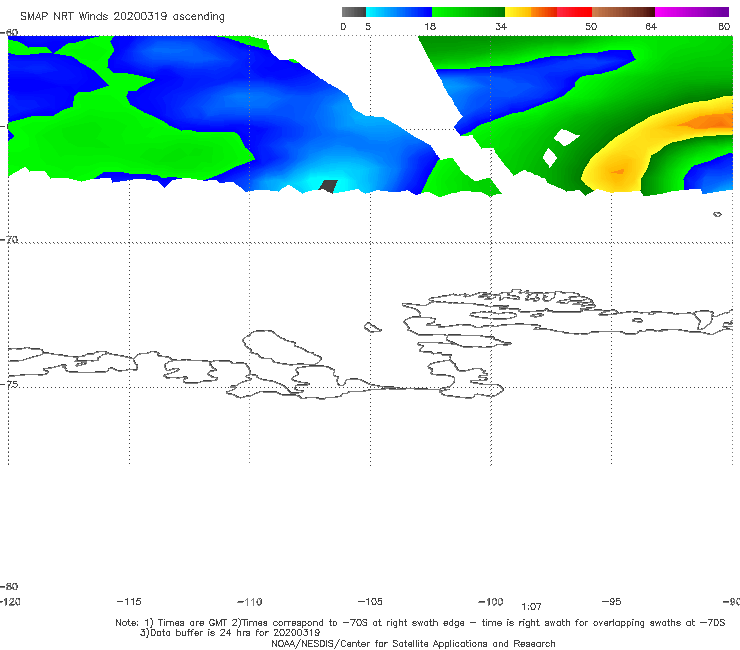740x650 pixels.
Task: Click the "-120" longitude axis label
Action: pos(10,601)
